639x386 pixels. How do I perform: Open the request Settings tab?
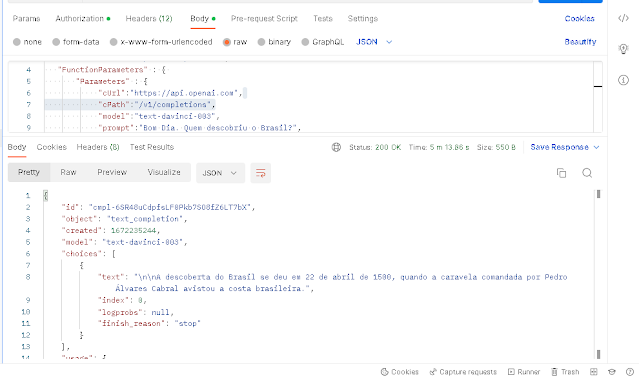coord(363,19)
